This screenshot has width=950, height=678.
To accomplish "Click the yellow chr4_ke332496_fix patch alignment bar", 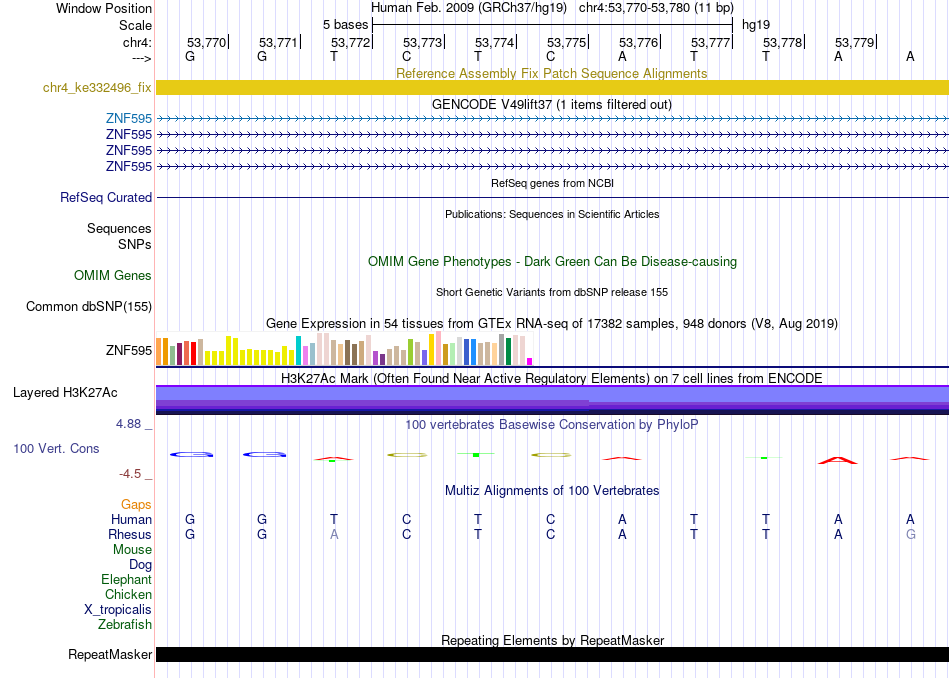I will (x=552, y=87).
